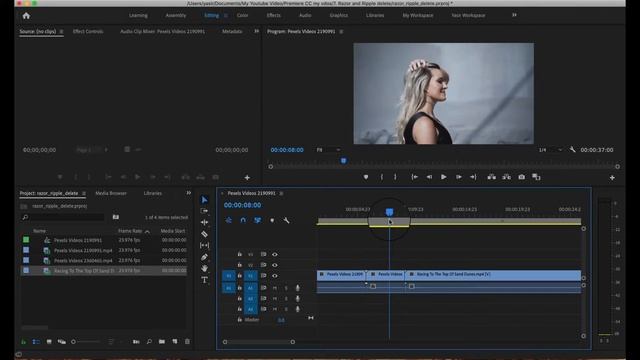Open timeline sequence panel menu
Screen dimensions: 640x360
pyautogui.click(x=281, y=193)
